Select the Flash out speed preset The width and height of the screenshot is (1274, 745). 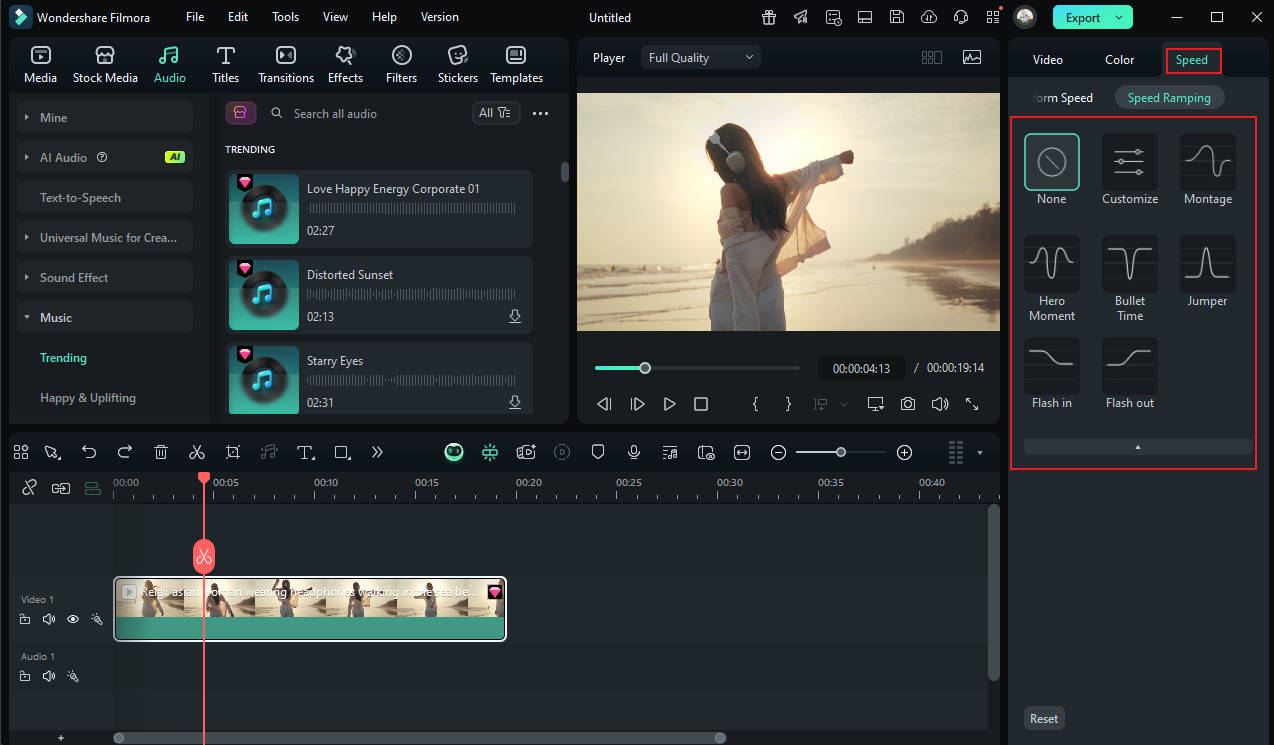[1130, 374]
